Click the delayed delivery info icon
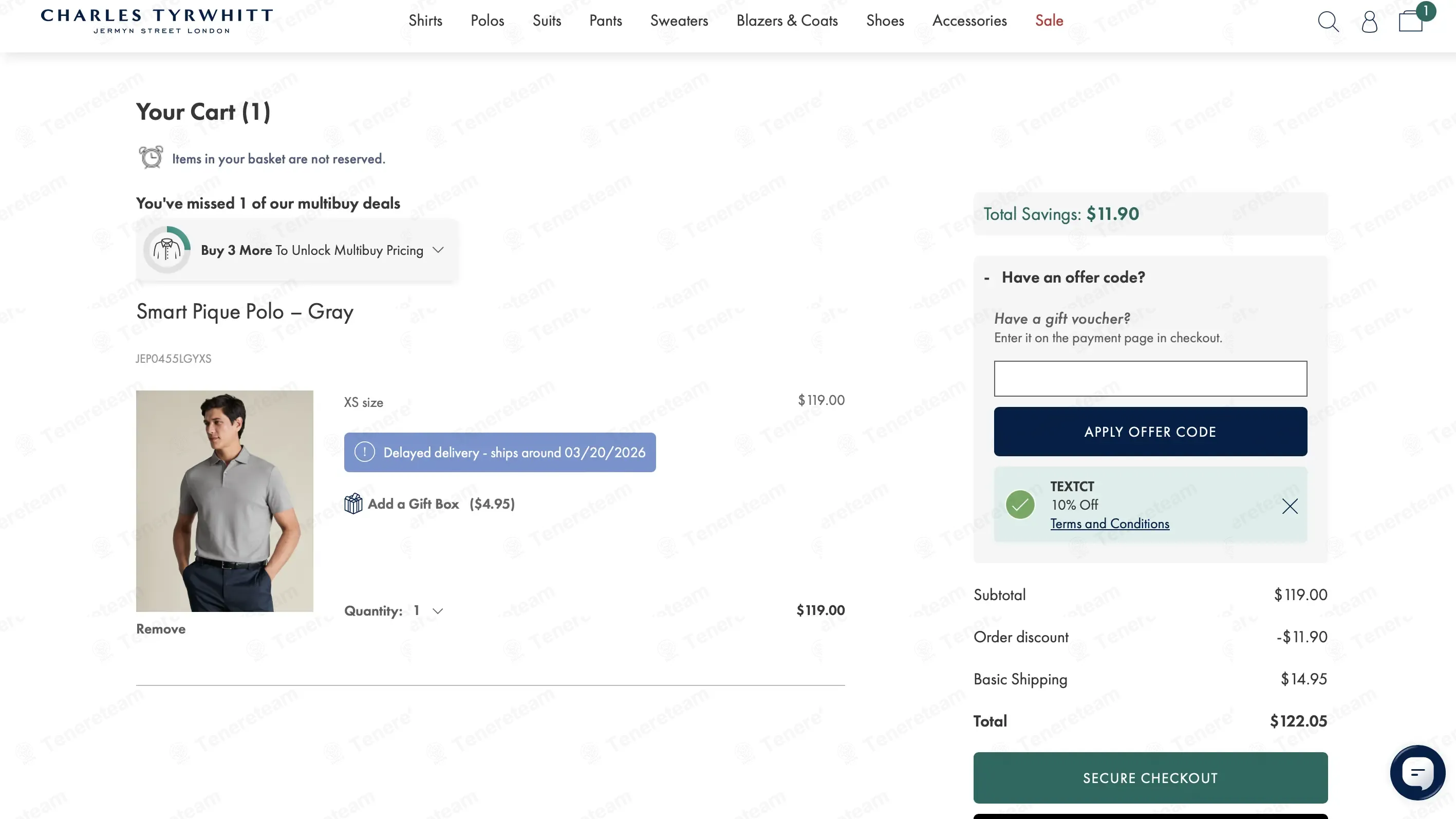The width and height of the screenshot is (1456, 819). 365,452
